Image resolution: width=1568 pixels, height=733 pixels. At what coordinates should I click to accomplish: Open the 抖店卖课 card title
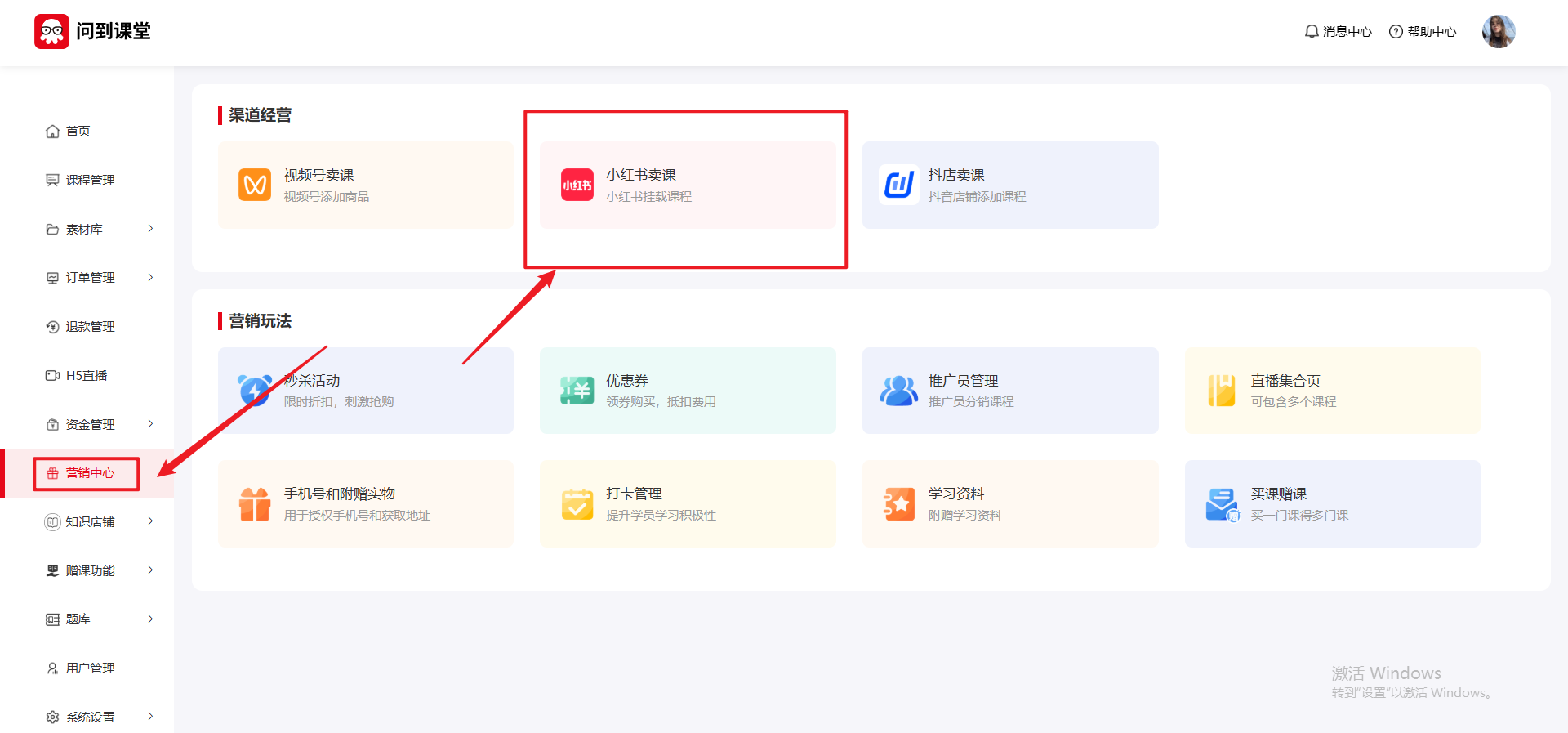click(x=956, y=175)
